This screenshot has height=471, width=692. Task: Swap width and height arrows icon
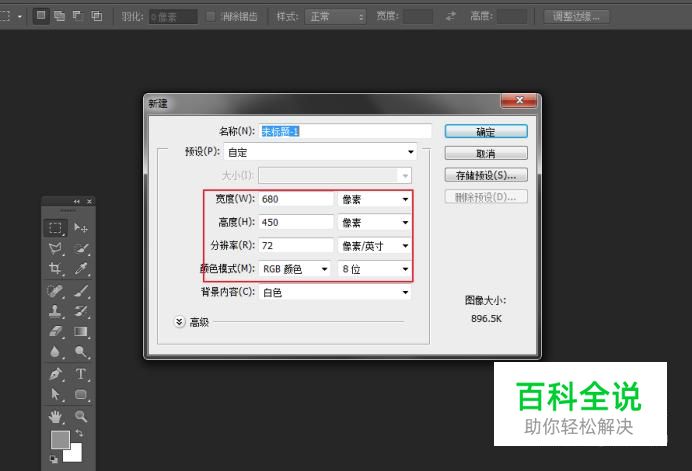click(x=451, y=16)
